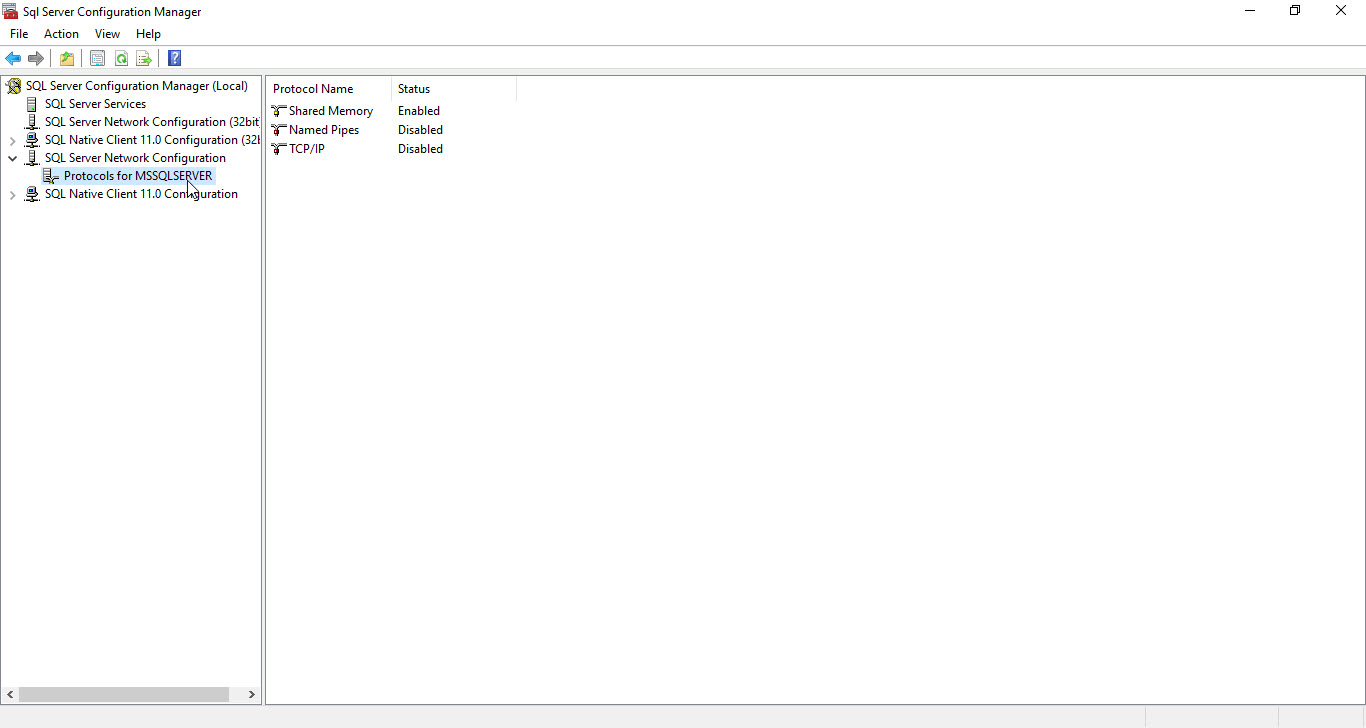Click the right arrow of the horizontal scrollbar
The width and height of the screenshot is (1366, 728).
pyautogui.click(x=251, y=693)
